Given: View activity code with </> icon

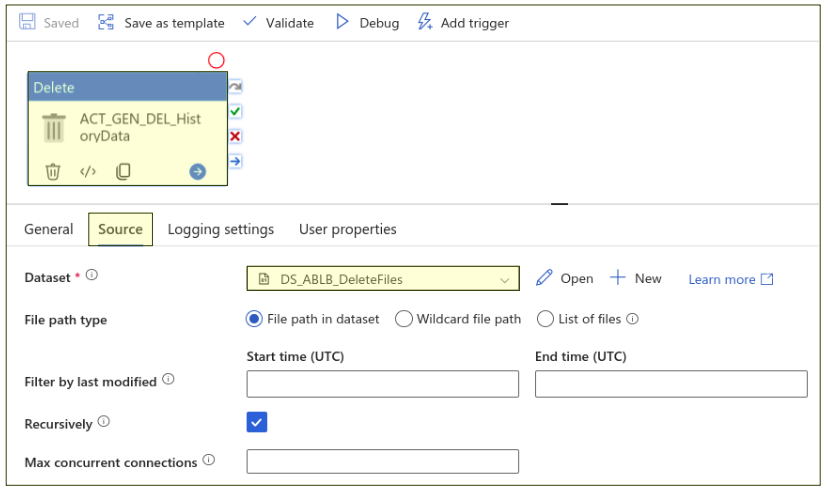Looking at the screenshot, I should [x=88, y=172].
